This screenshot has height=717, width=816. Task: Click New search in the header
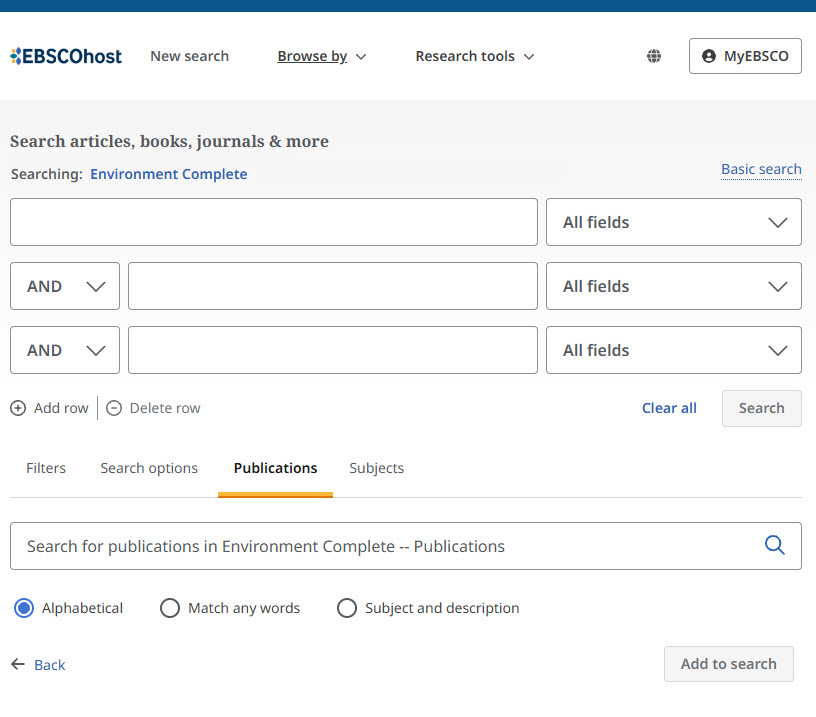tap(189, 56)
